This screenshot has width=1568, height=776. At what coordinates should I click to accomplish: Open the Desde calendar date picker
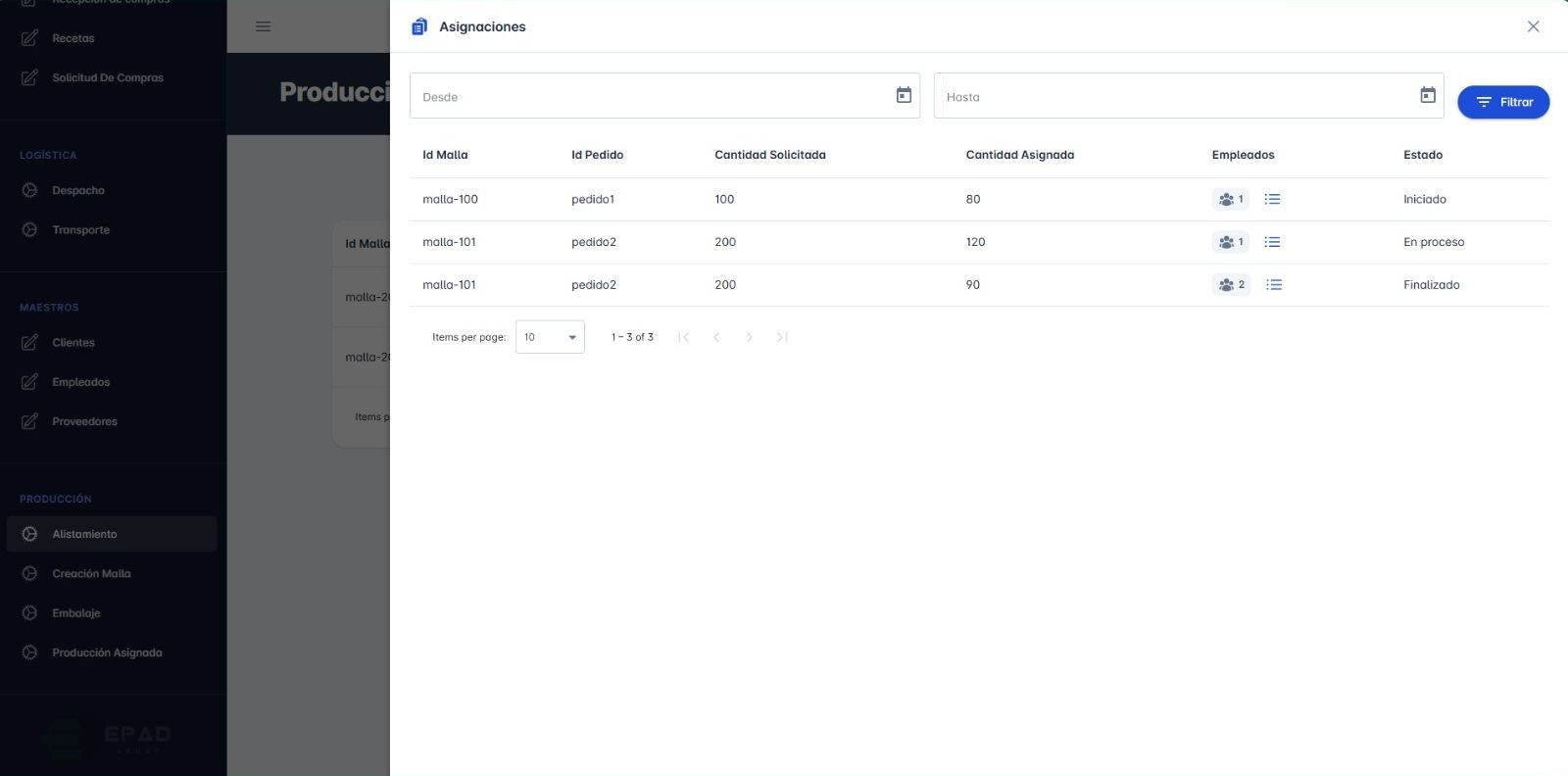[904, 95]
